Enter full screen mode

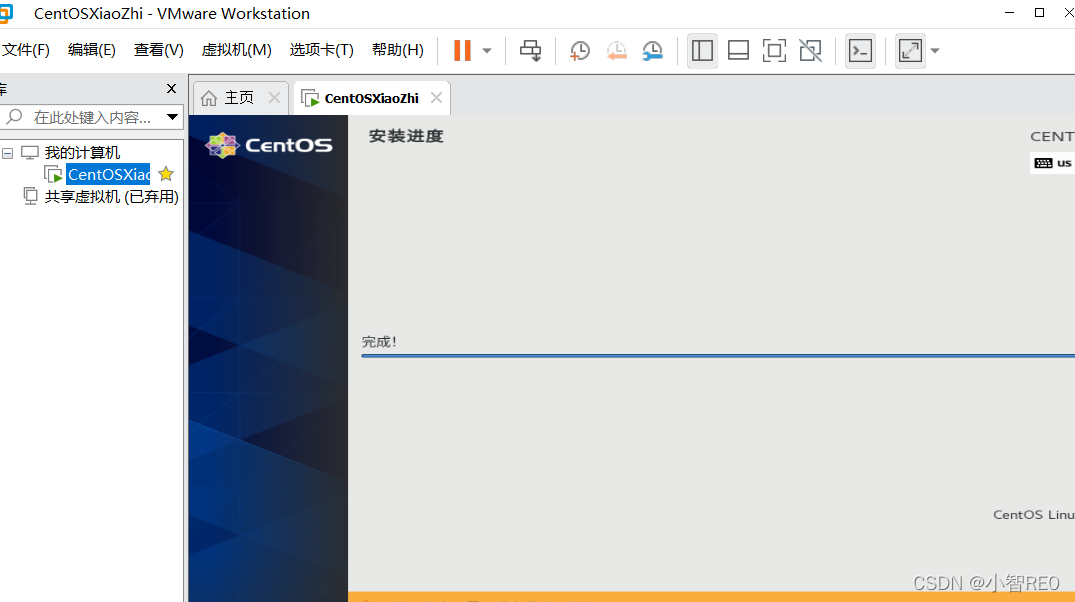coord(774,50)
